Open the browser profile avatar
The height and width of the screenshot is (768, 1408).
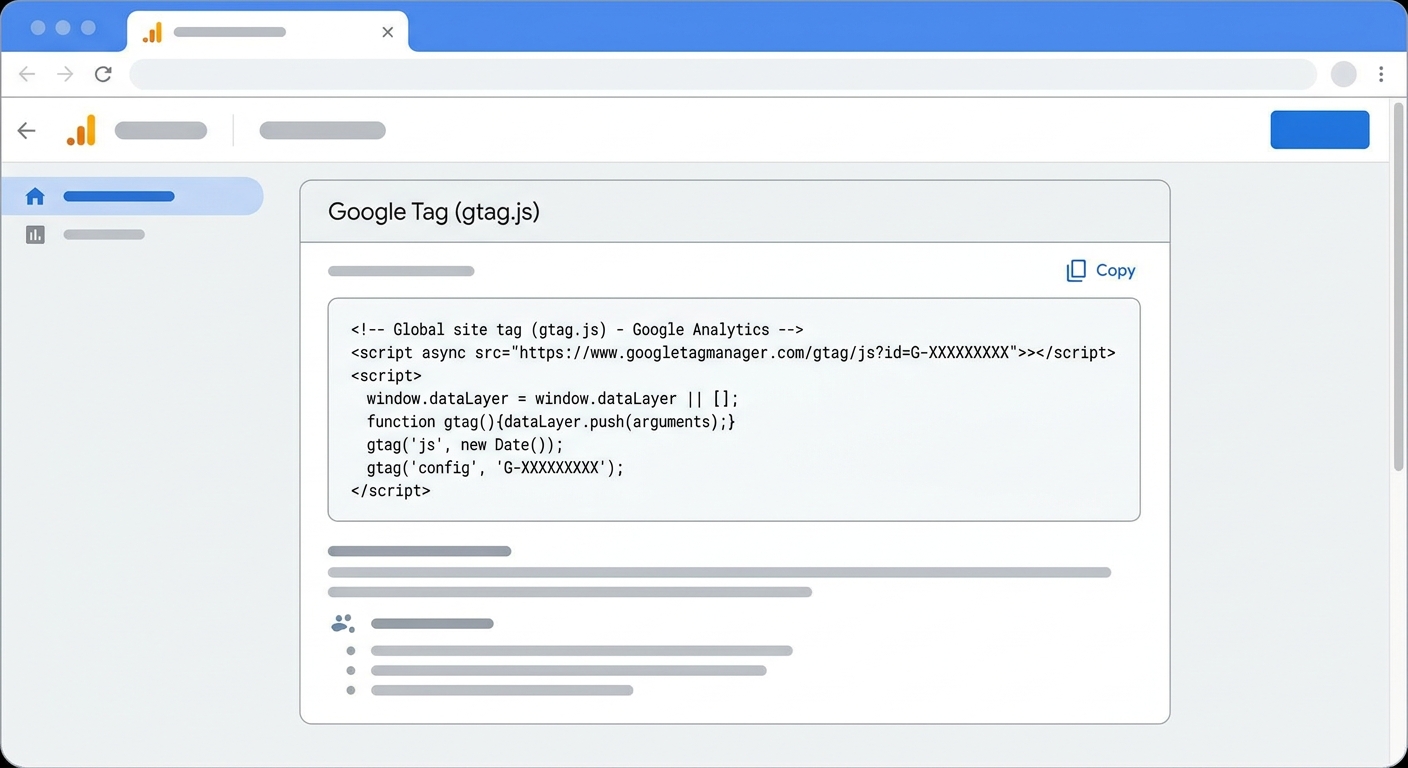tap(1344, 74)
